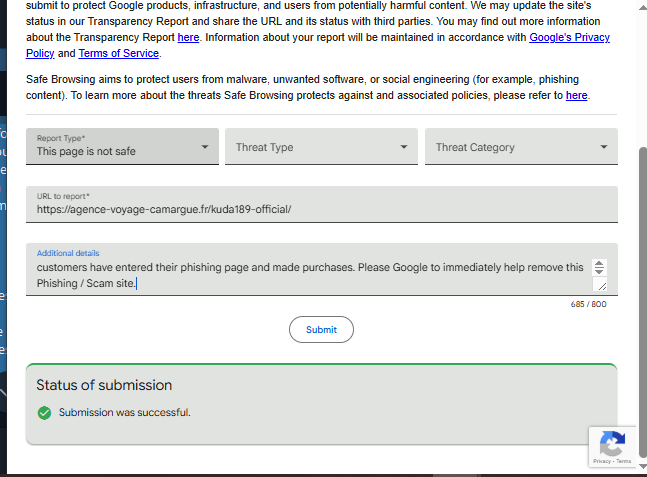The width and height of the screenshot is (647, 477).
Task: Click the '685 / 800' character counter
Action: pos(588,305)
